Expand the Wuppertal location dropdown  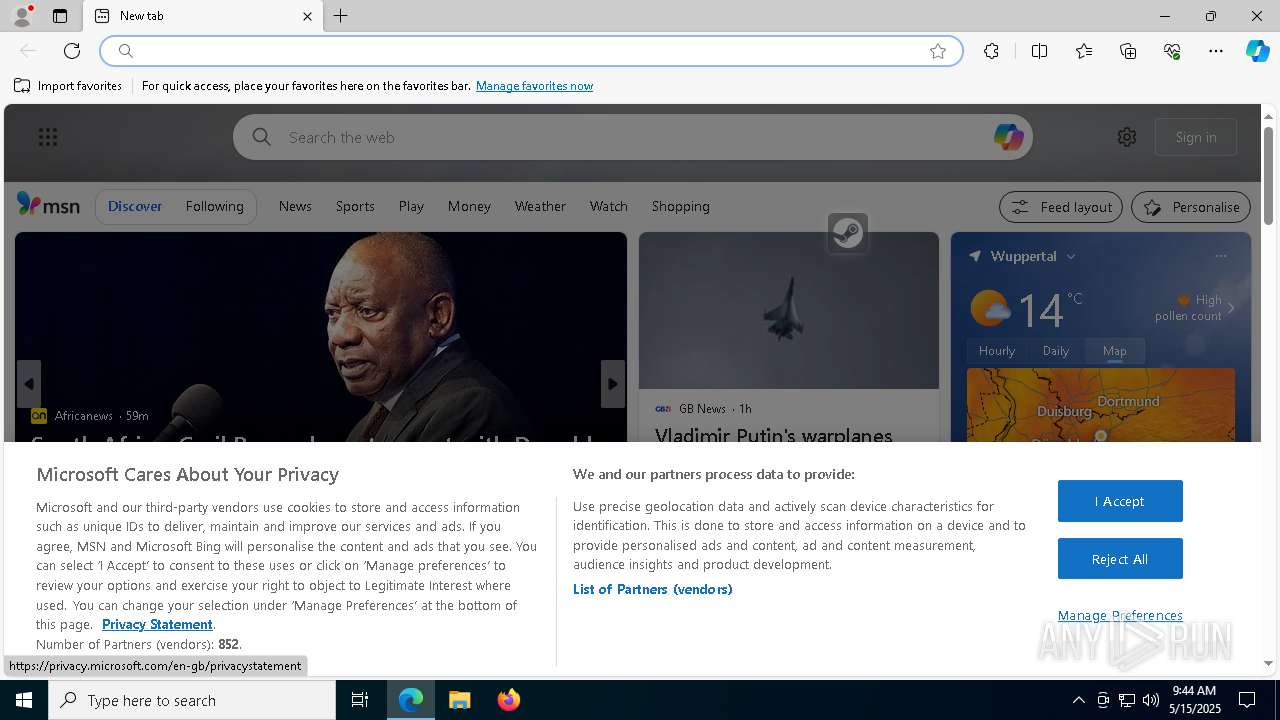(1071, 257)
